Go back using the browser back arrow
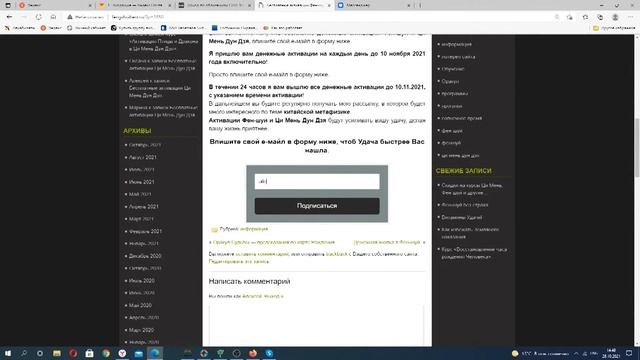 click(9, 17)
